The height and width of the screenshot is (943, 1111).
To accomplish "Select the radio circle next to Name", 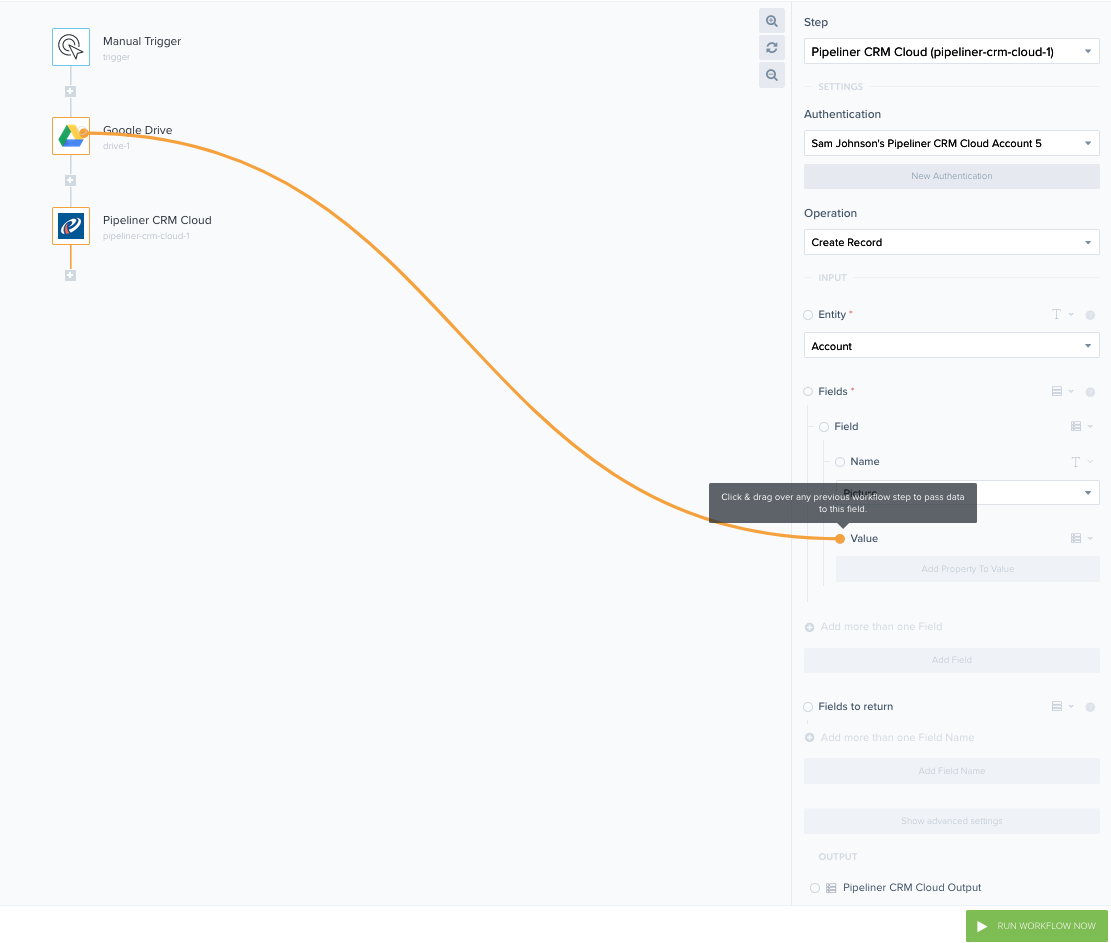I will click(x=839, y=461).
